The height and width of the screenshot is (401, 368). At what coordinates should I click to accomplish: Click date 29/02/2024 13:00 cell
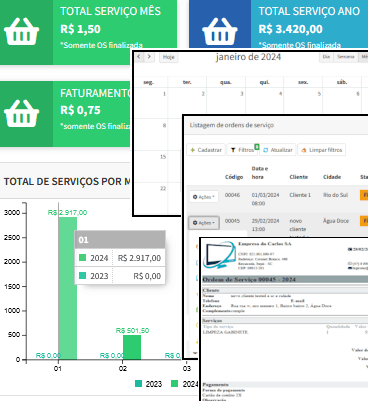click(265, 225)
